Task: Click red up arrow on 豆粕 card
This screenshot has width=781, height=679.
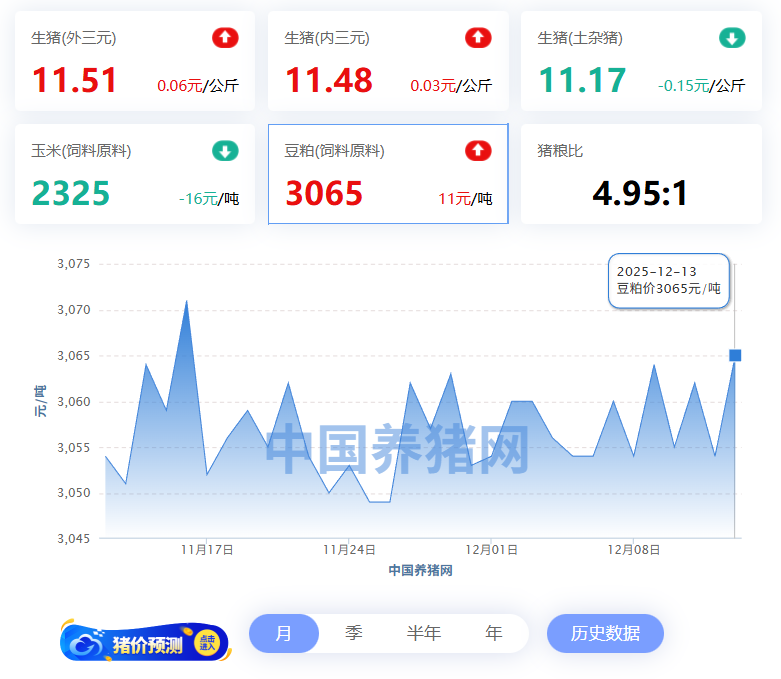Action: tap(478, 151)
